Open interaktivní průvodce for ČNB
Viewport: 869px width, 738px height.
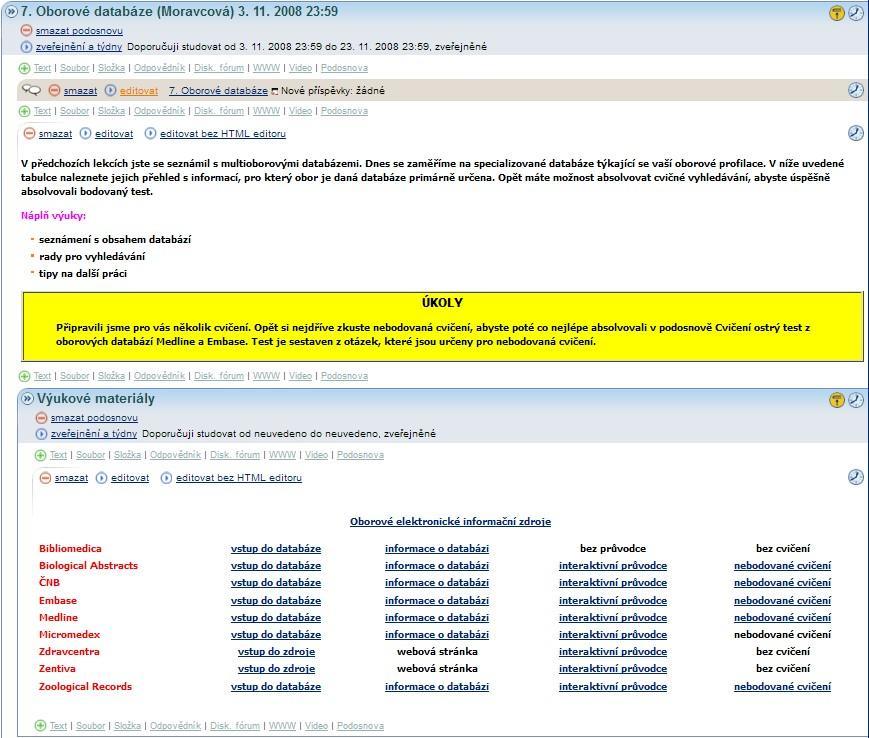coord(613,583)
